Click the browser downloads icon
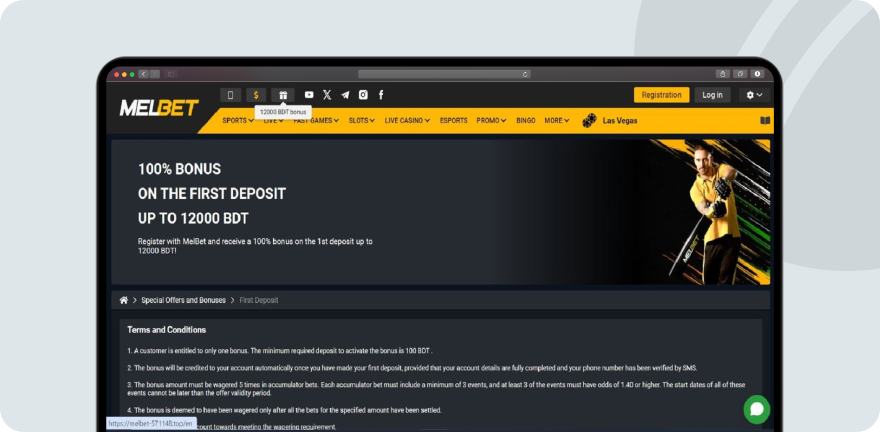Image resolution: width=880 pixels, height=432 pixels. (x=757, y=74)
